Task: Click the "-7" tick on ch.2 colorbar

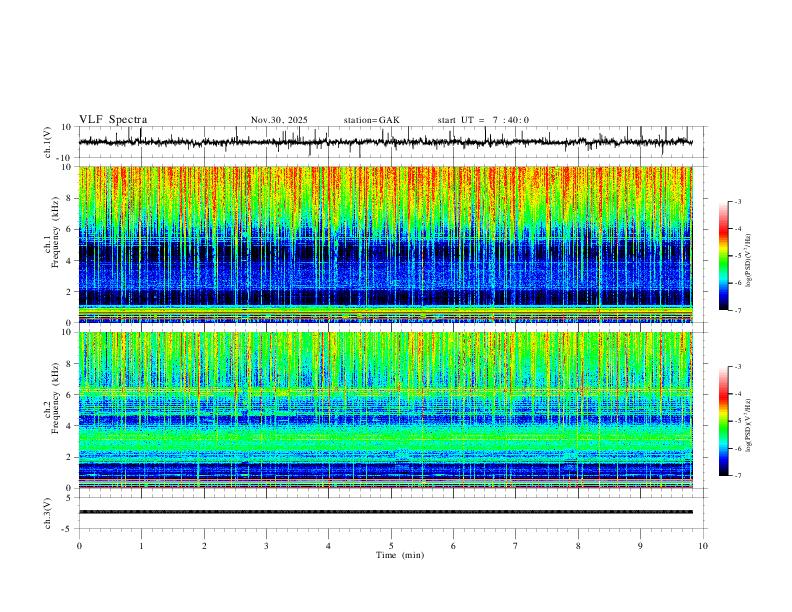Action: point(737,476)
